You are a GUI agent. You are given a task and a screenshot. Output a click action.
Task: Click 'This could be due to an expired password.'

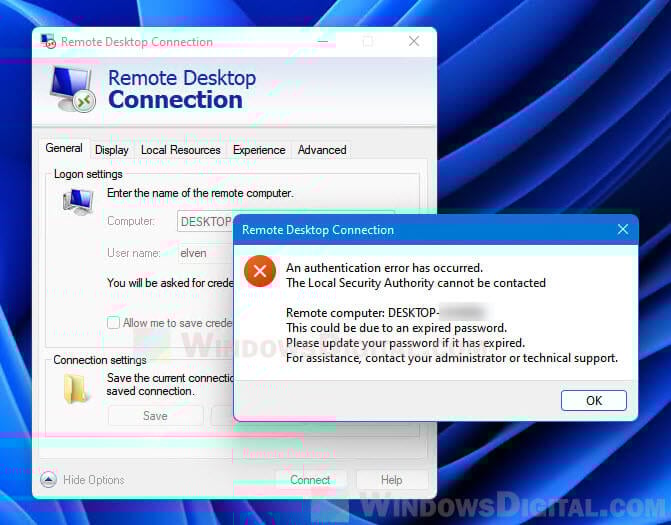coord(396,328)
